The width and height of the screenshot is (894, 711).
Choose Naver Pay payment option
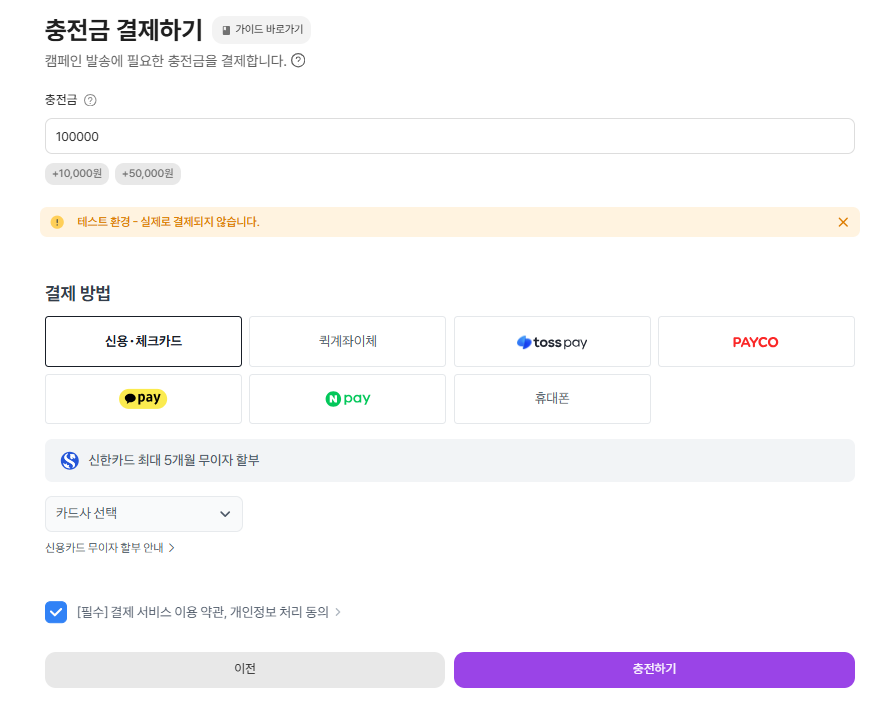(347, 399)
